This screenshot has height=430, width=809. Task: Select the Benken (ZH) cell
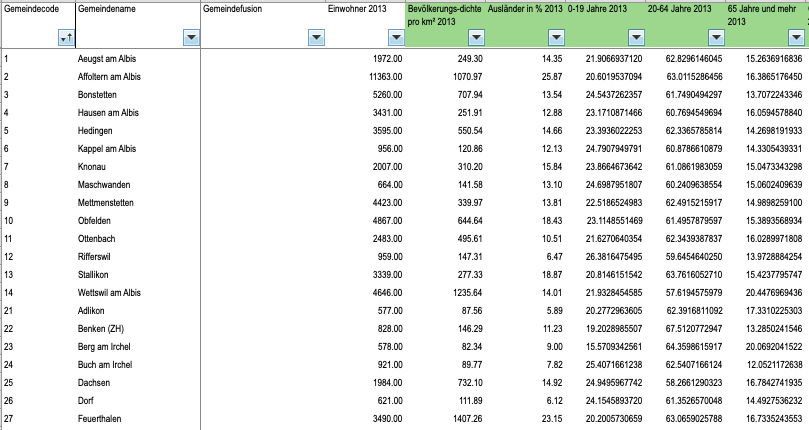pos(100,328)
